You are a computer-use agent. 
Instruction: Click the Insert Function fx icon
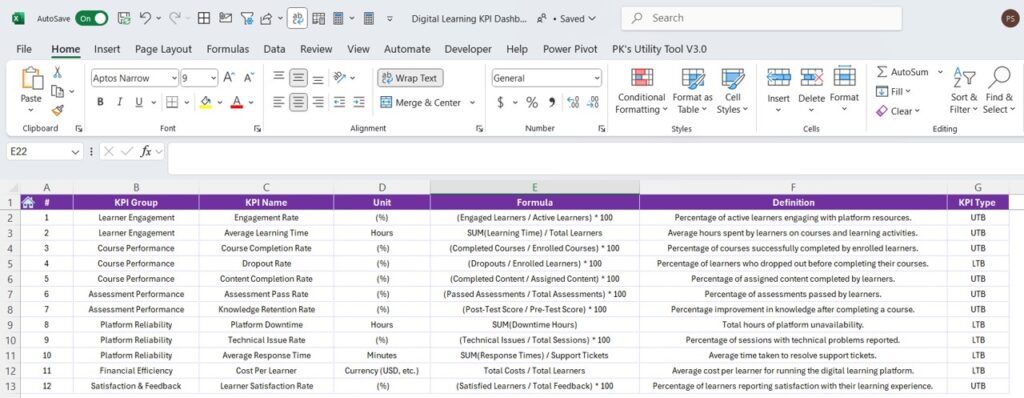(146, 152)
